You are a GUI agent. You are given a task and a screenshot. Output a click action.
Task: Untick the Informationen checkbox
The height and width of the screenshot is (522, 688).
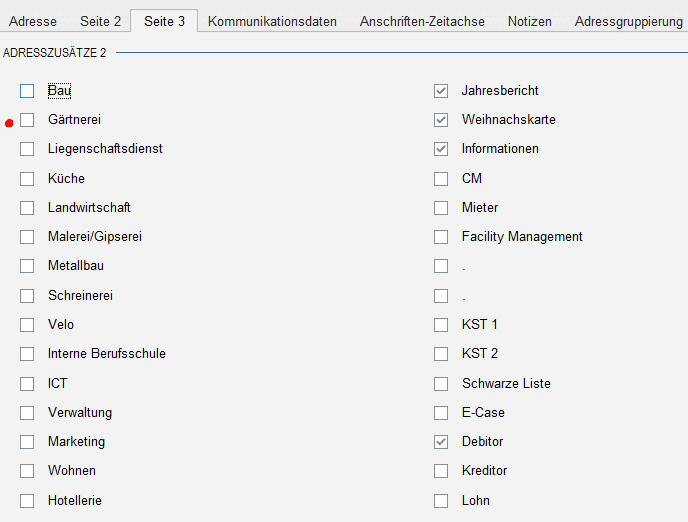click(x=441, y=149)
